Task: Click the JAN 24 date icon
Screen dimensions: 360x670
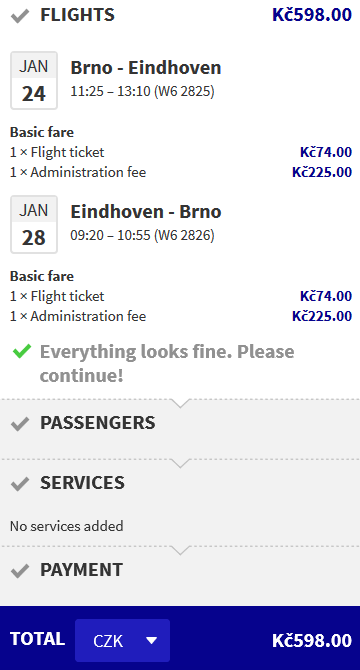Action: pyautogui.click(x=34, y=80)
